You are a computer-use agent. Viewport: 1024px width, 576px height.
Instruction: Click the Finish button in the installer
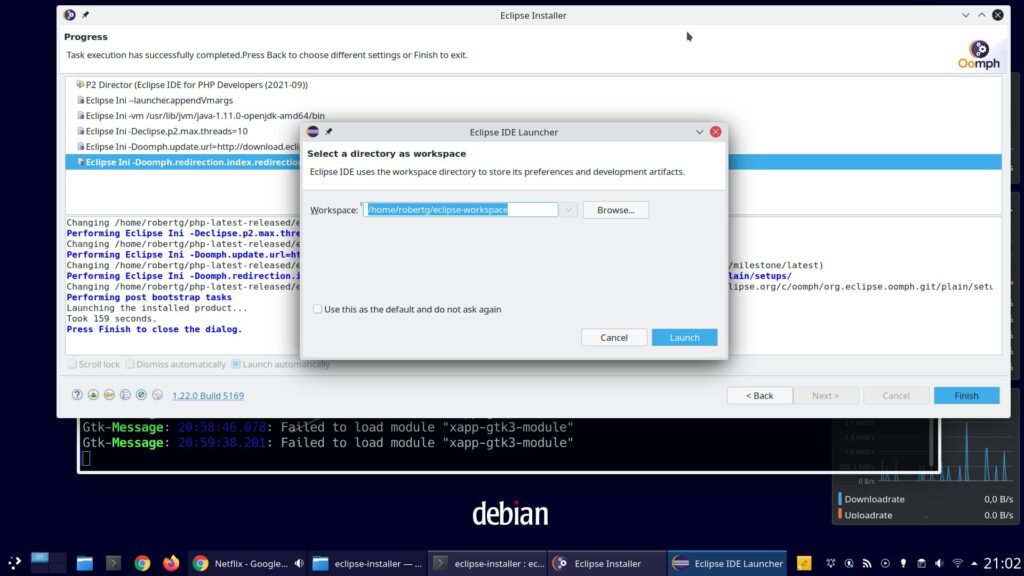966,395
